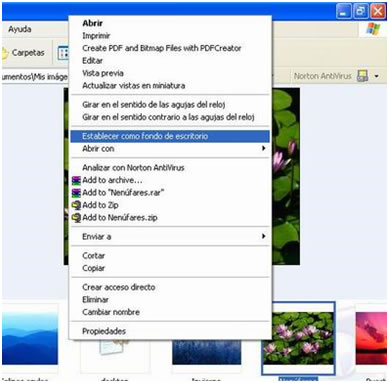Screen dimensions: 389x383
Task: Select the water lilies thumbnail
Action: 298,338
